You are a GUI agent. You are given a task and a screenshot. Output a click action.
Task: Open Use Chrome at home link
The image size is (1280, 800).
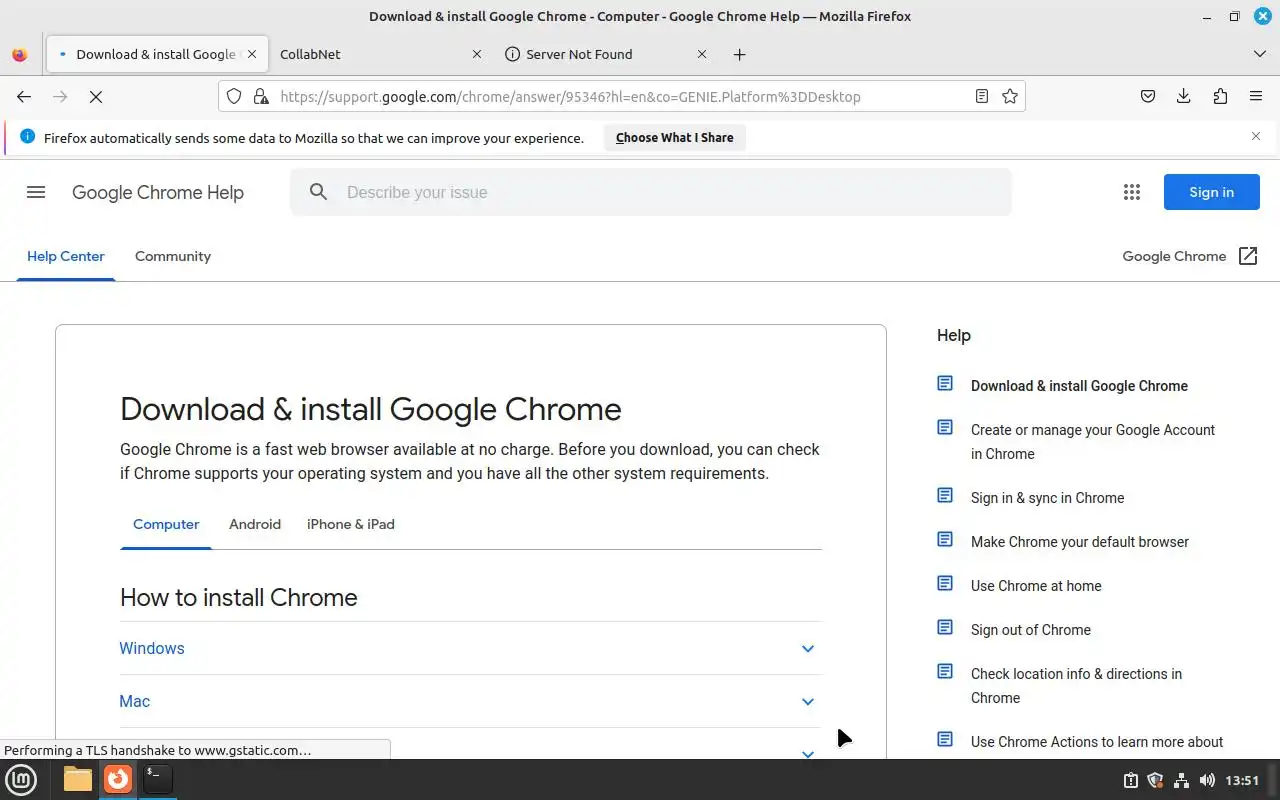(x=1036, y=586)
